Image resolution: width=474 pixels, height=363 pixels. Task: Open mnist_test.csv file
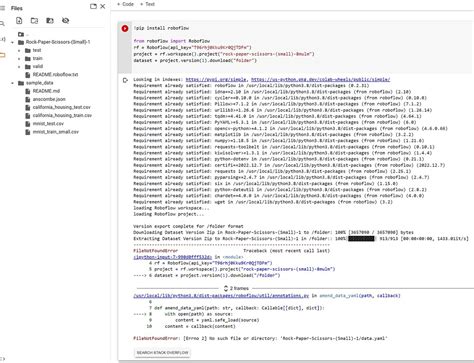click(x=48, y=124)
